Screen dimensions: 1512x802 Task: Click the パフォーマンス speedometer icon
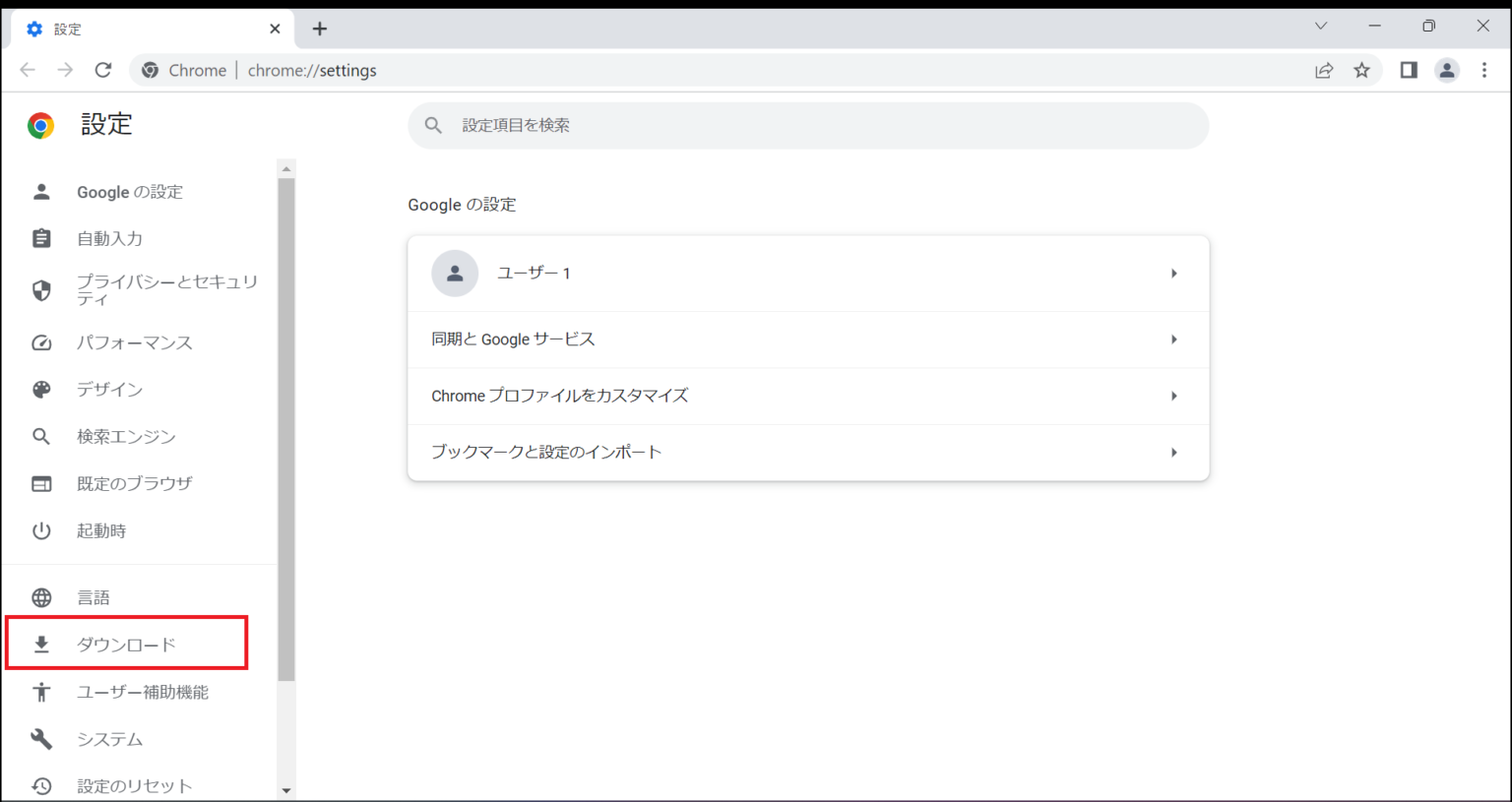41,342
